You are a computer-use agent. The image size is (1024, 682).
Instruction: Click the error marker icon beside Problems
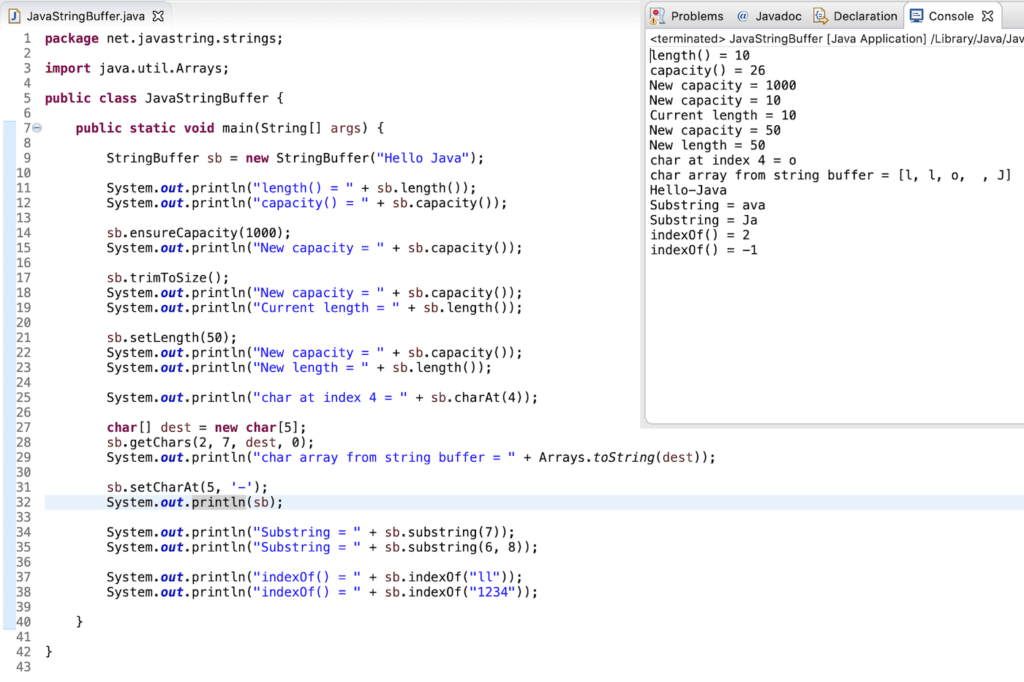(658, 15)
